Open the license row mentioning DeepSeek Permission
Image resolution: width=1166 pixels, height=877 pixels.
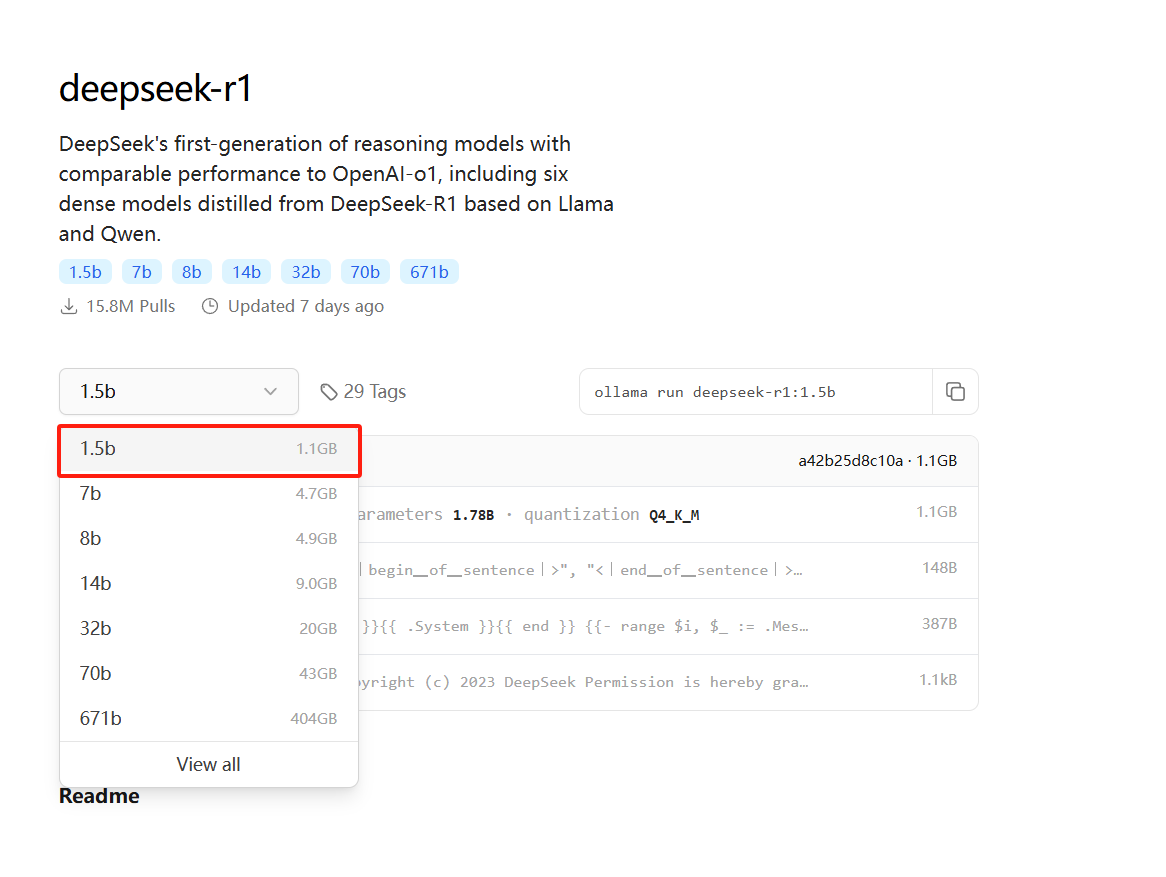pos(668,682)
